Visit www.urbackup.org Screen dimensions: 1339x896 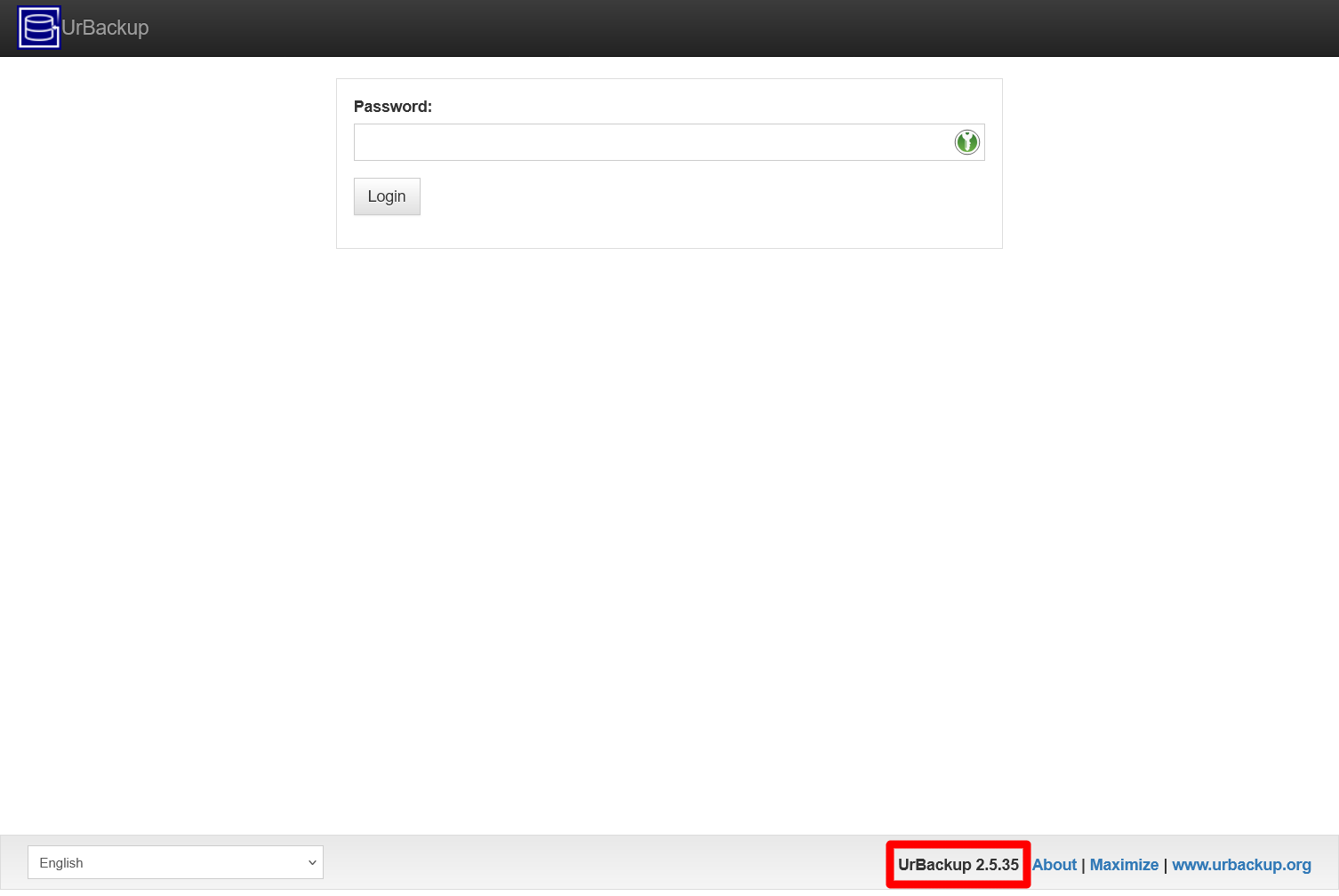(1242, 864)
